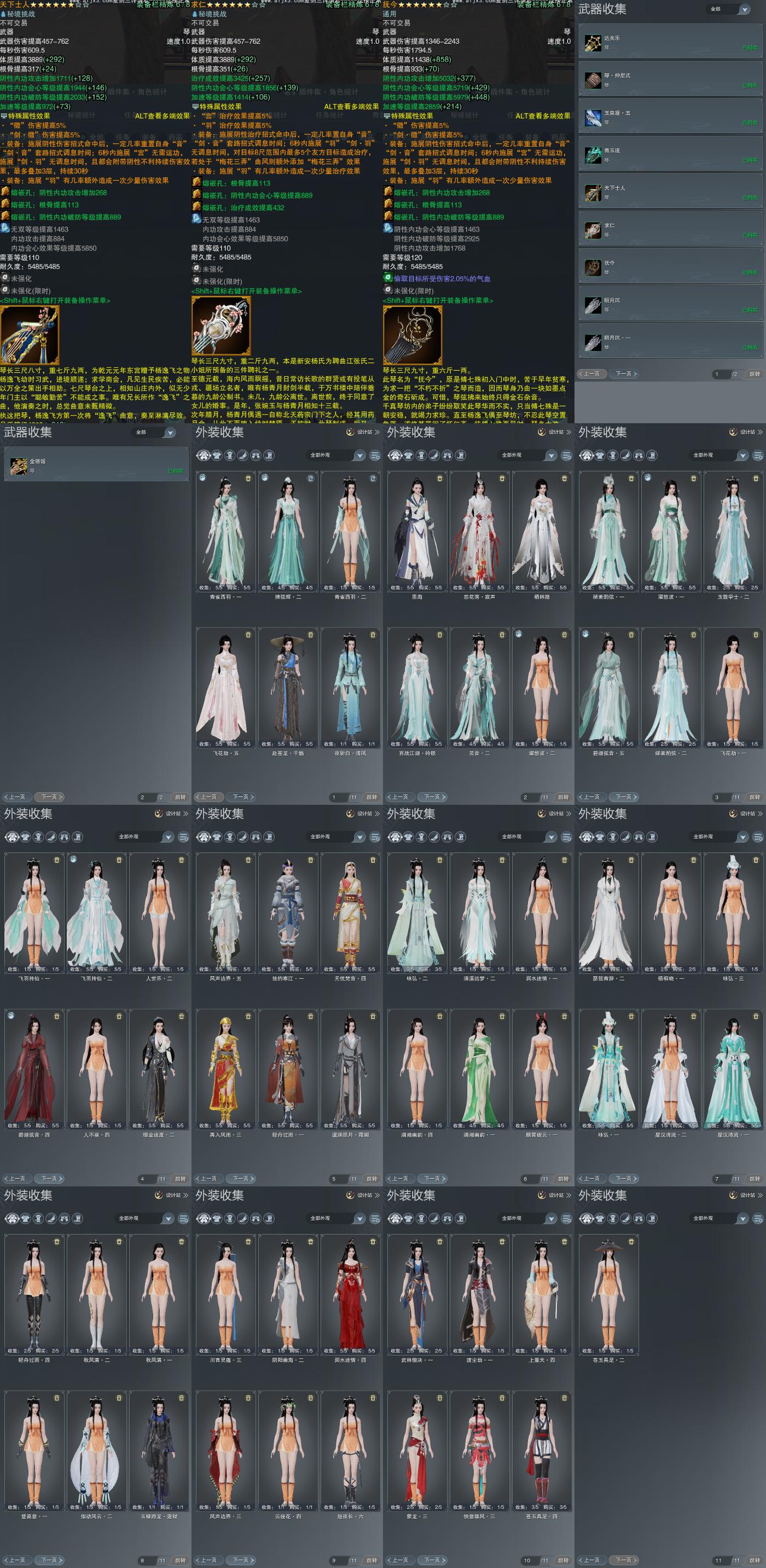
Task: Expand 全部外观 dropdown on outfit page 4 panel
Action: pyautogui.click(x=146, y=837)
